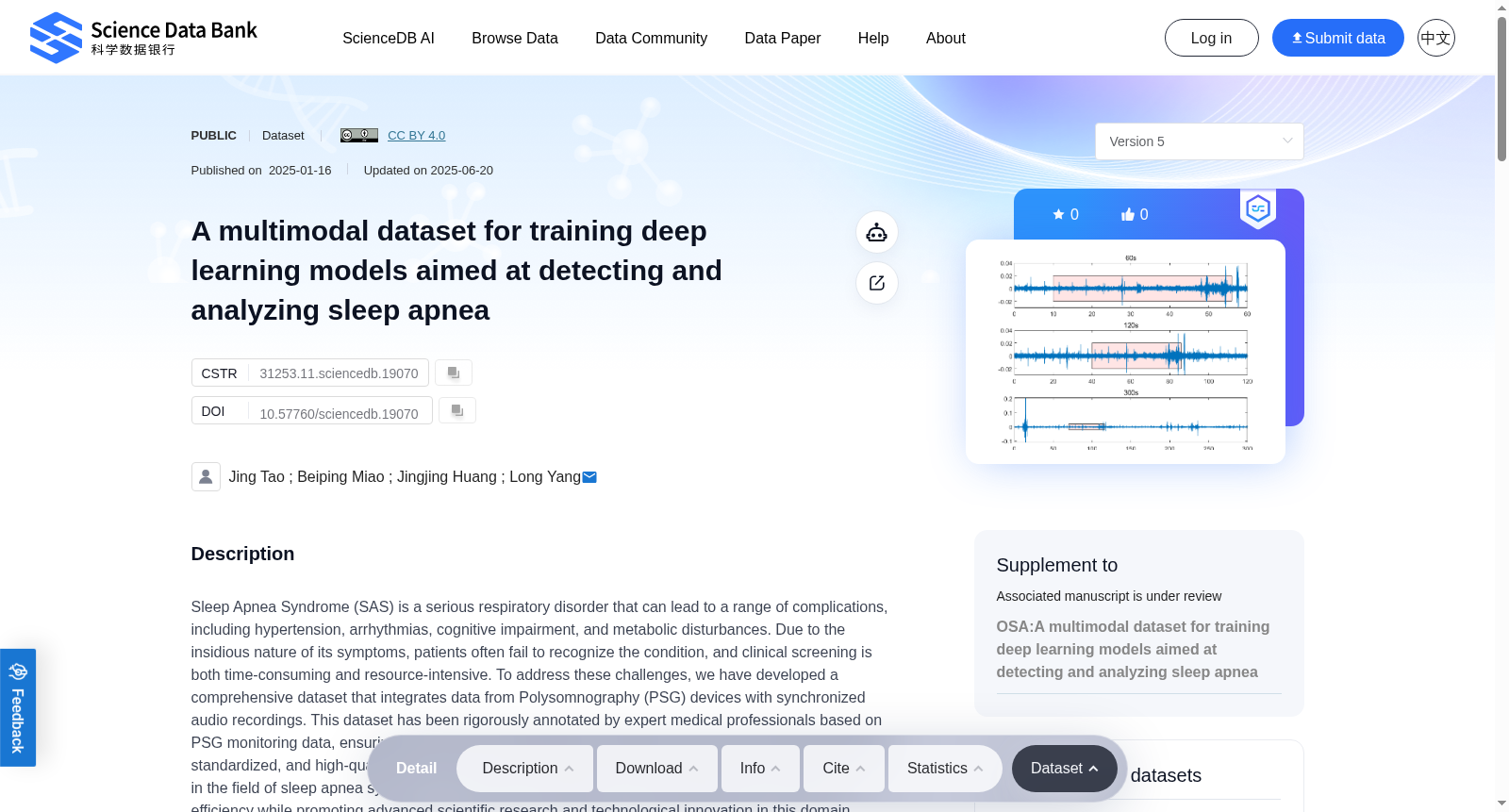Click author name Jingjing Huang
Image resolution: width=1509 pixels, height=812 pixels.
[x=447, y=477]
